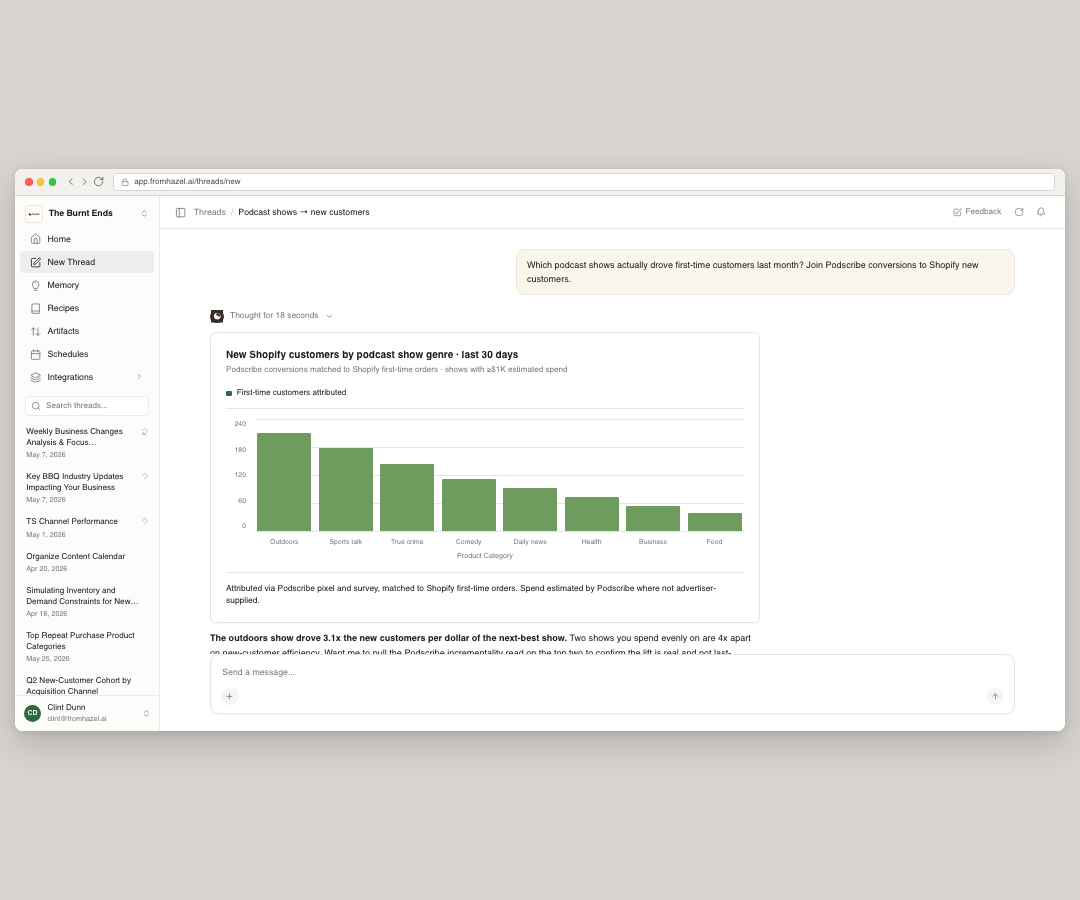The height and width of the screenshot is (900, 1080).
Task: Focus the Search threads field
Action: pyautogui.click(x=87, y=406)
